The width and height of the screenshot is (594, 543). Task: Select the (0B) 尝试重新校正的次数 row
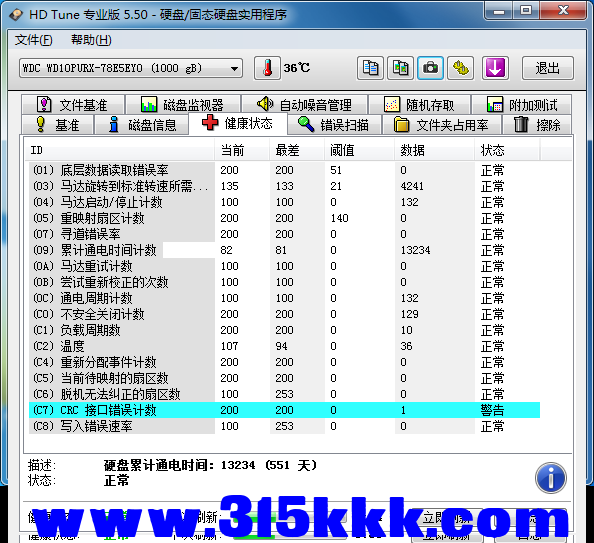coord(284,282)
